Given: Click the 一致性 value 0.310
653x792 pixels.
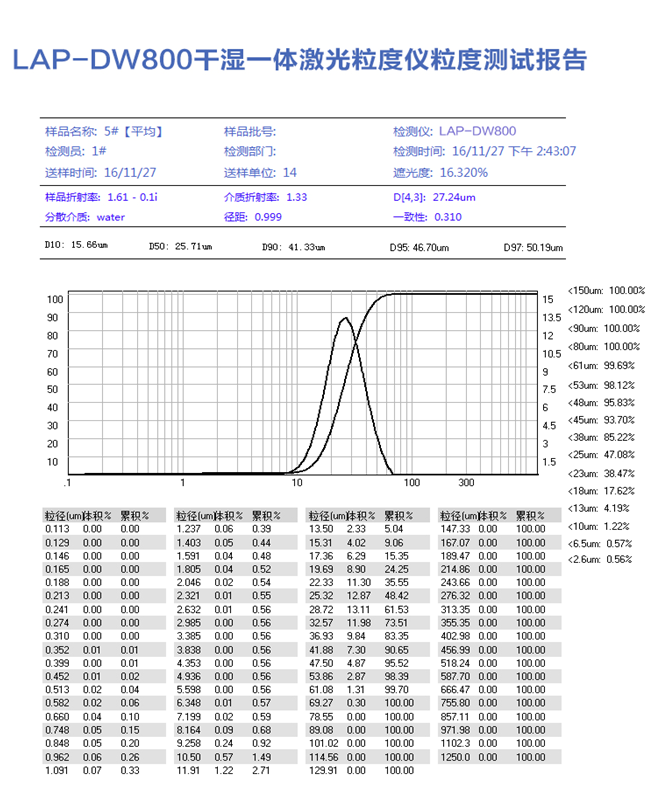Looking at the screenshot, I should click(x=447, y=217).
